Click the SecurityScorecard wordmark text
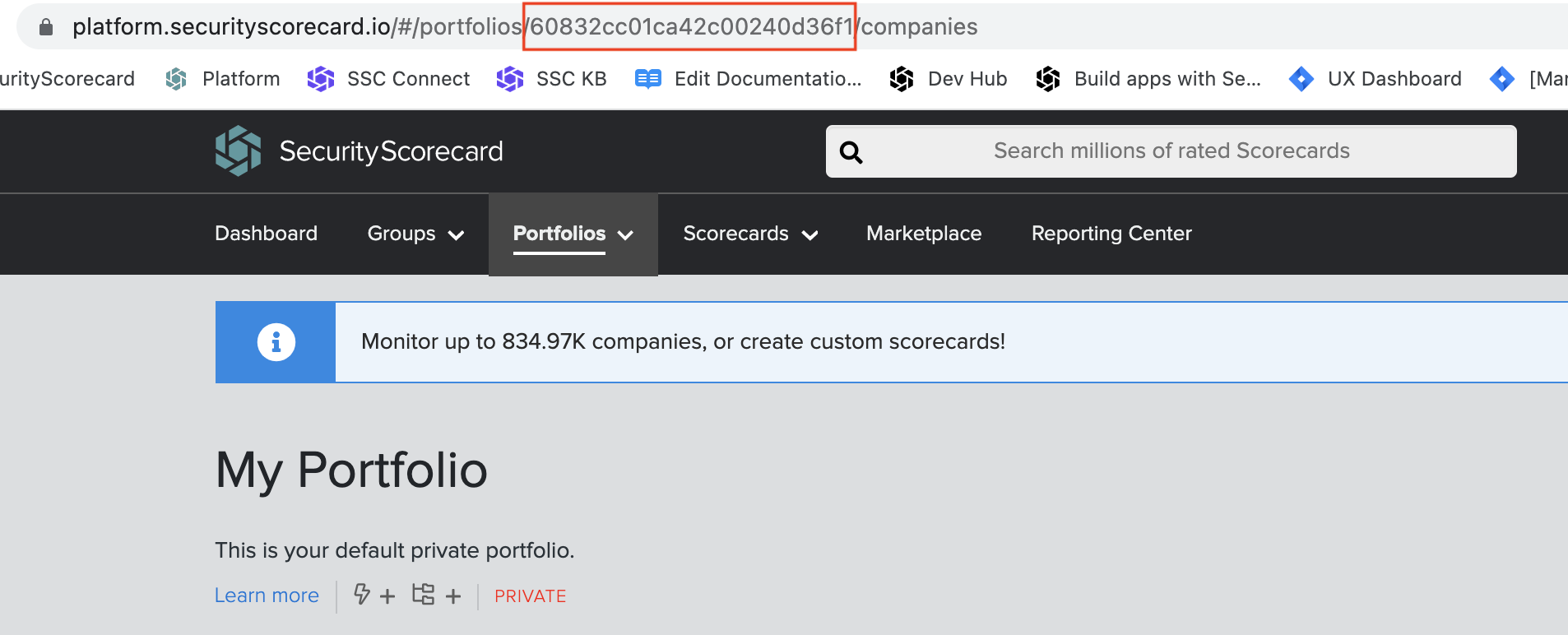The width and height of the screenshot is (1568, 635). [391, 151]
